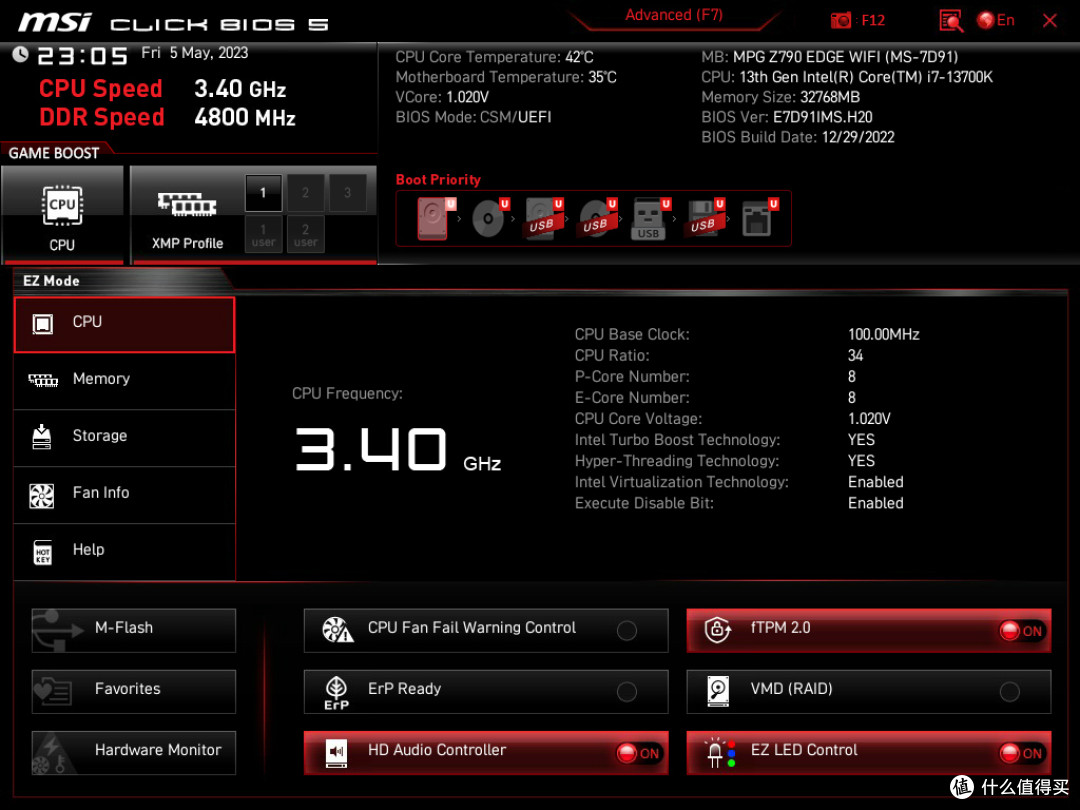The image size is (1080, 810).
Task: Select XMP user profile 1
Action: coord(263,234)
